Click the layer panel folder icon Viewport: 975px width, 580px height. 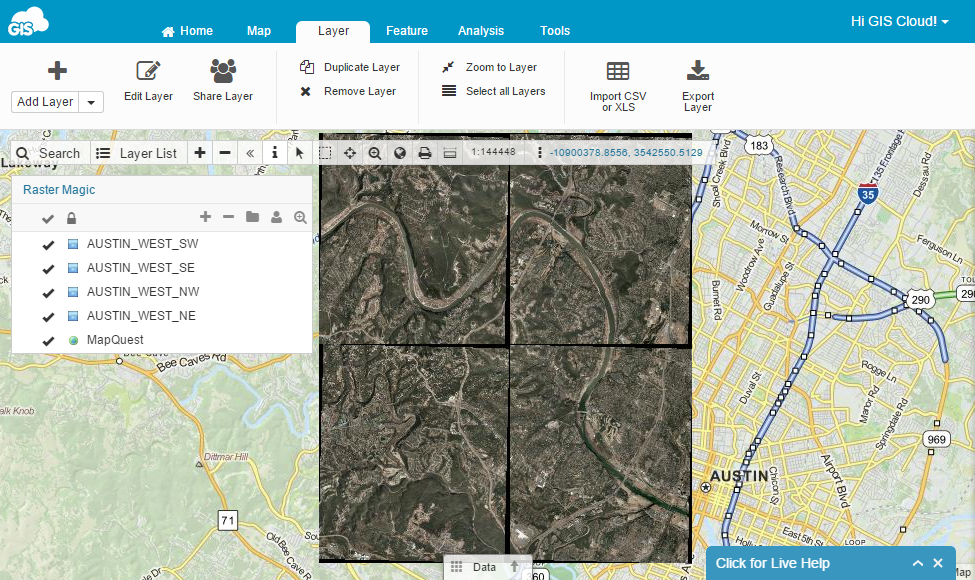click(x=252, y=217)
